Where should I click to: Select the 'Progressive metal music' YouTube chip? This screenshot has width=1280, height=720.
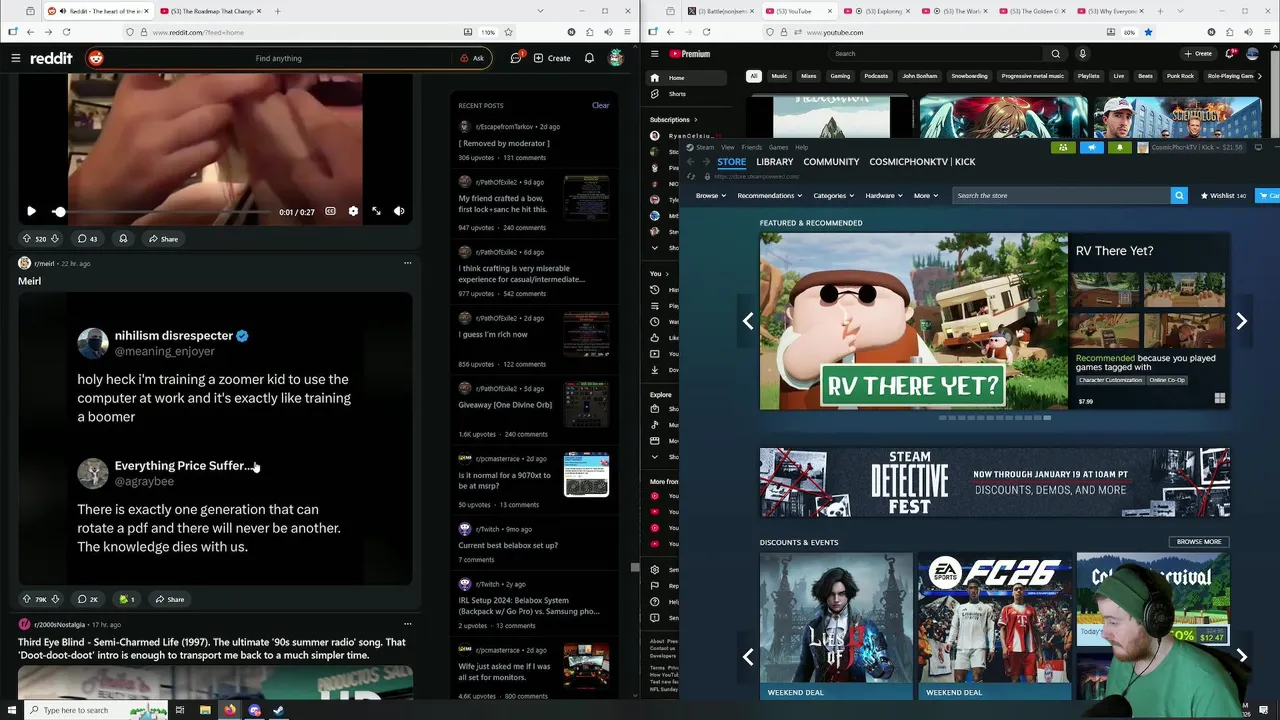1033,76
